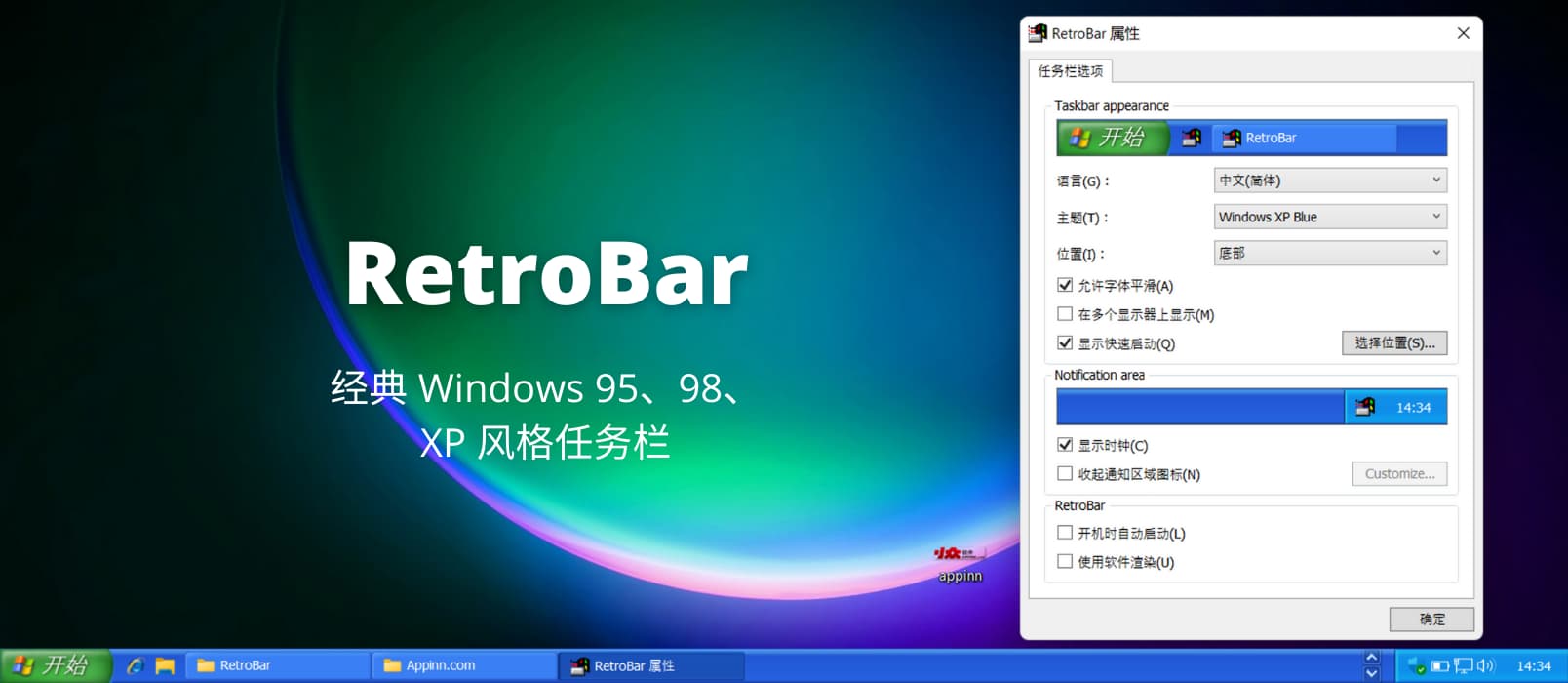The image size is (1568, 683).
Task: Open the 开始 Start button on the desktop taskbar
Action: pos(56,665)
